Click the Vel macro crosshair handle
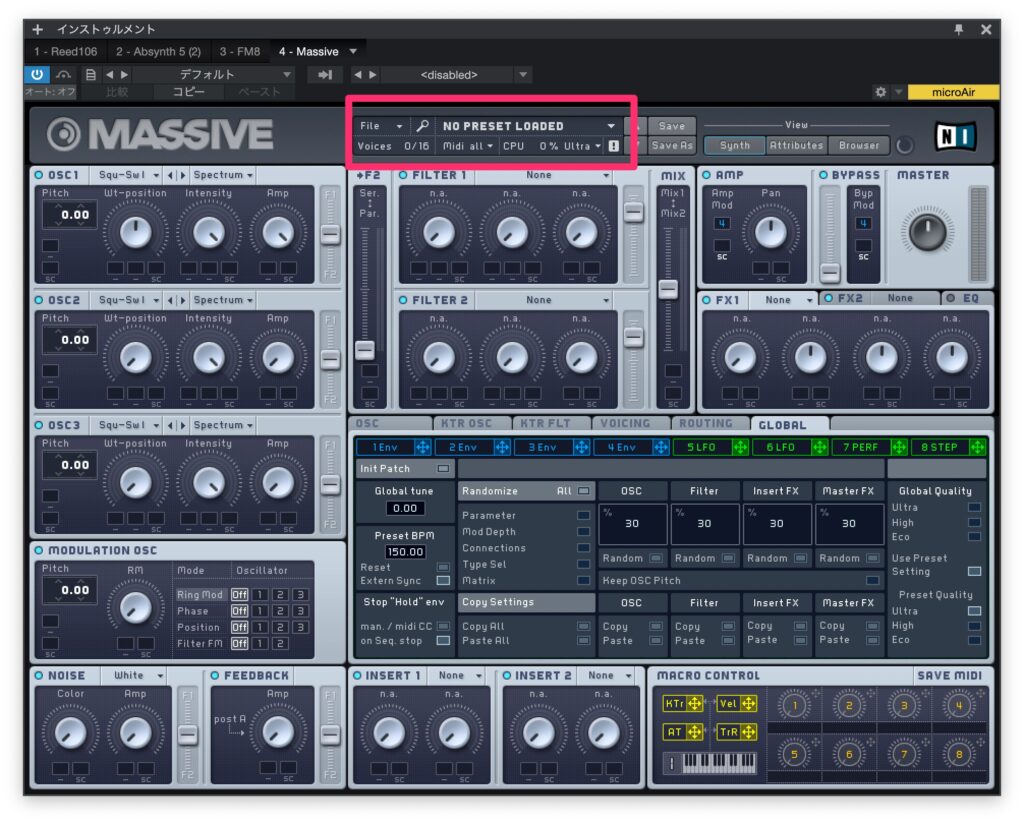The width and height of the screenshot is (1024, 823). coord(748,704)
